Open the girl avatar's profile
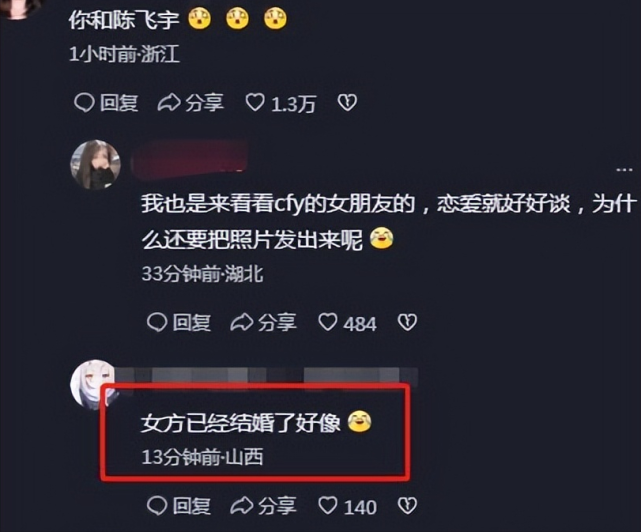Image resolution: width=641 pixels, height=532 pixels. [x=96, y=165]
